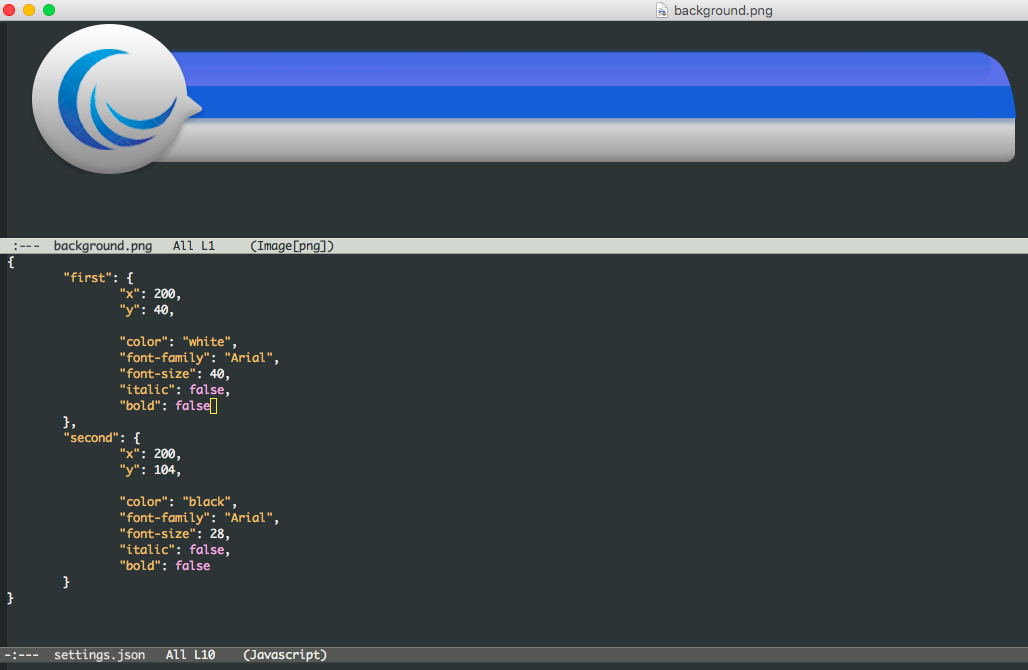The width and height of the screenshot is (1028, 670).
Task: Click "color" key in the "second" block
Action: click(144, 502)
